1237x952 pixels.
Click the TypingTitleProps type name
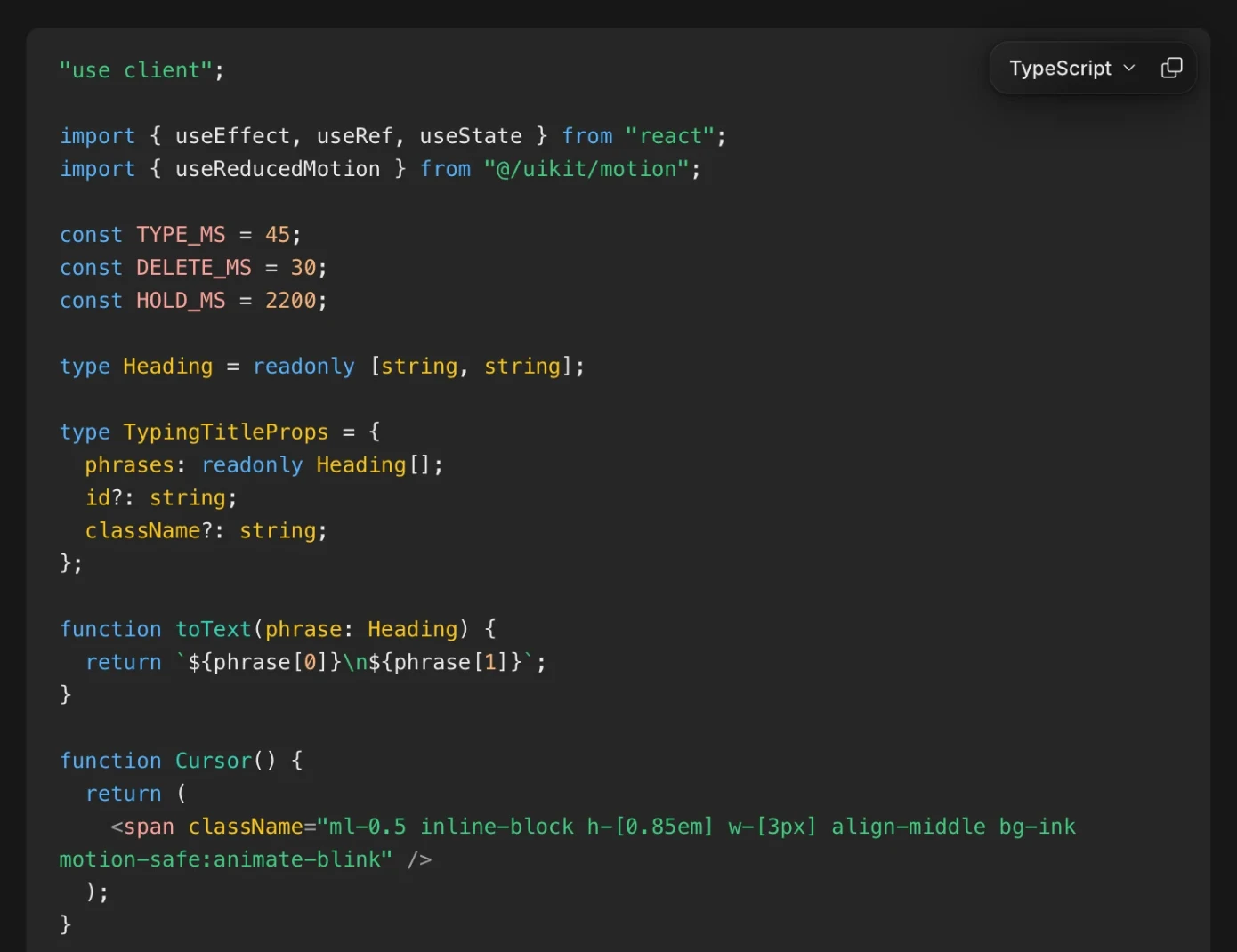pyautogui.click(x=226, y=432)
